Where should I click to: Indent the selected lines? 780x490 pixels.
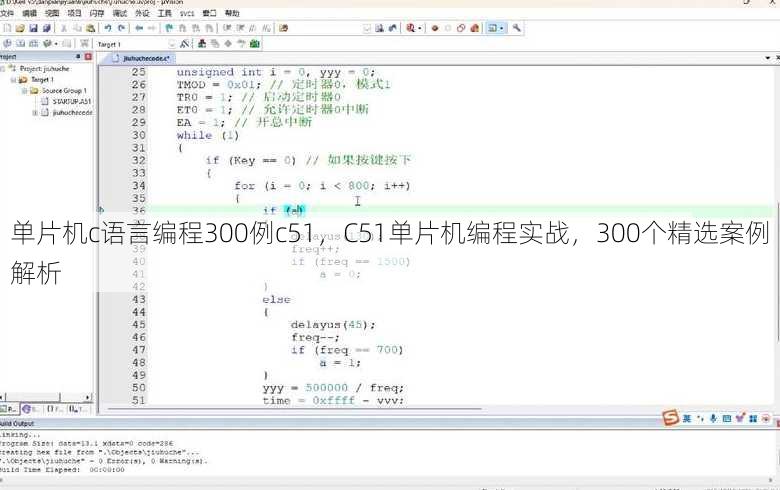coord(227,28)
